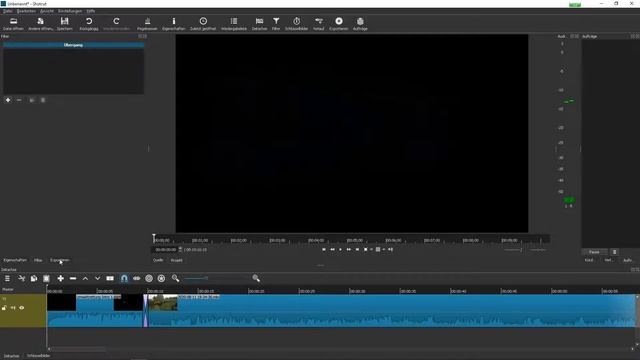Viewport: 640px width, 360px height.
Task: Show the Zuletzt geöffnet clock icon
Action: 203,24
